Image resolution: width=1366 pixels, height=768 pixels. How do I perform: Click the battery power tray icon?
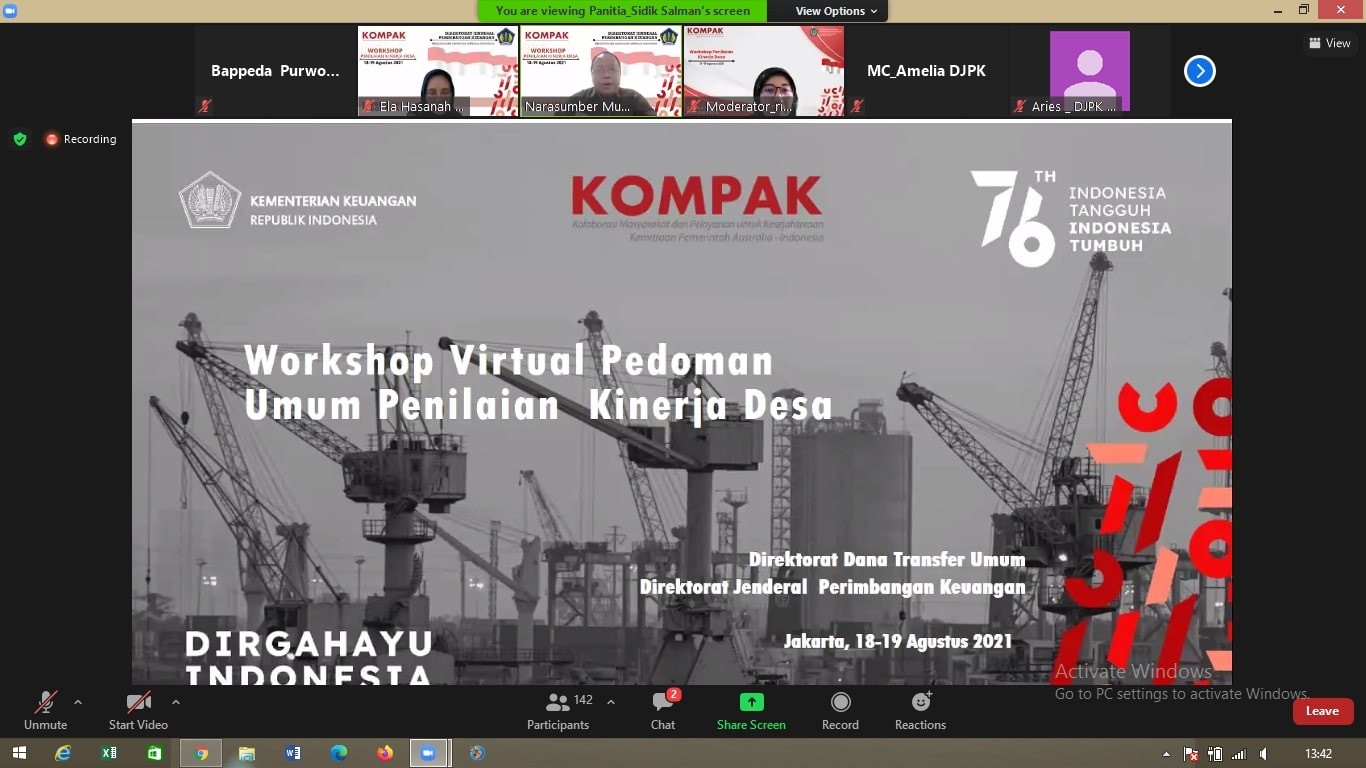pos(1215,754)
